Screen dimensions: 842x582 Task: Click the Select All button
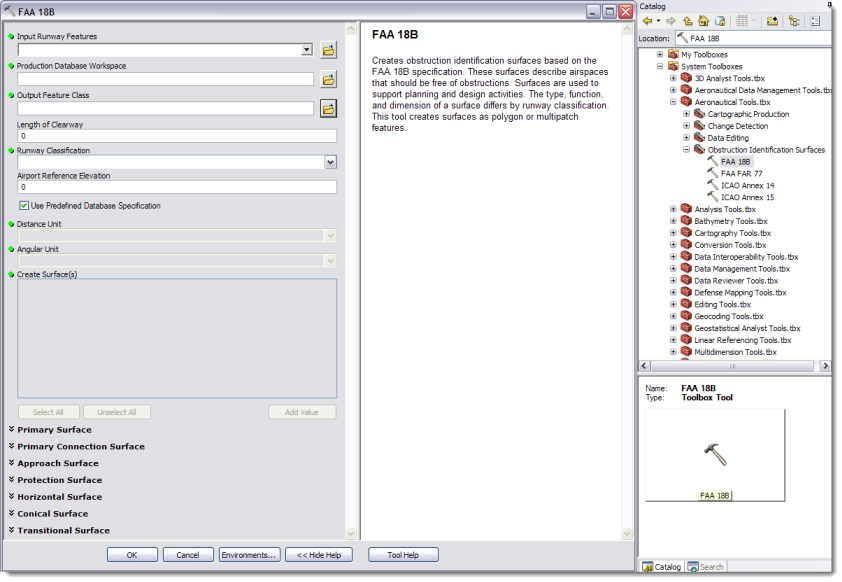48,412
